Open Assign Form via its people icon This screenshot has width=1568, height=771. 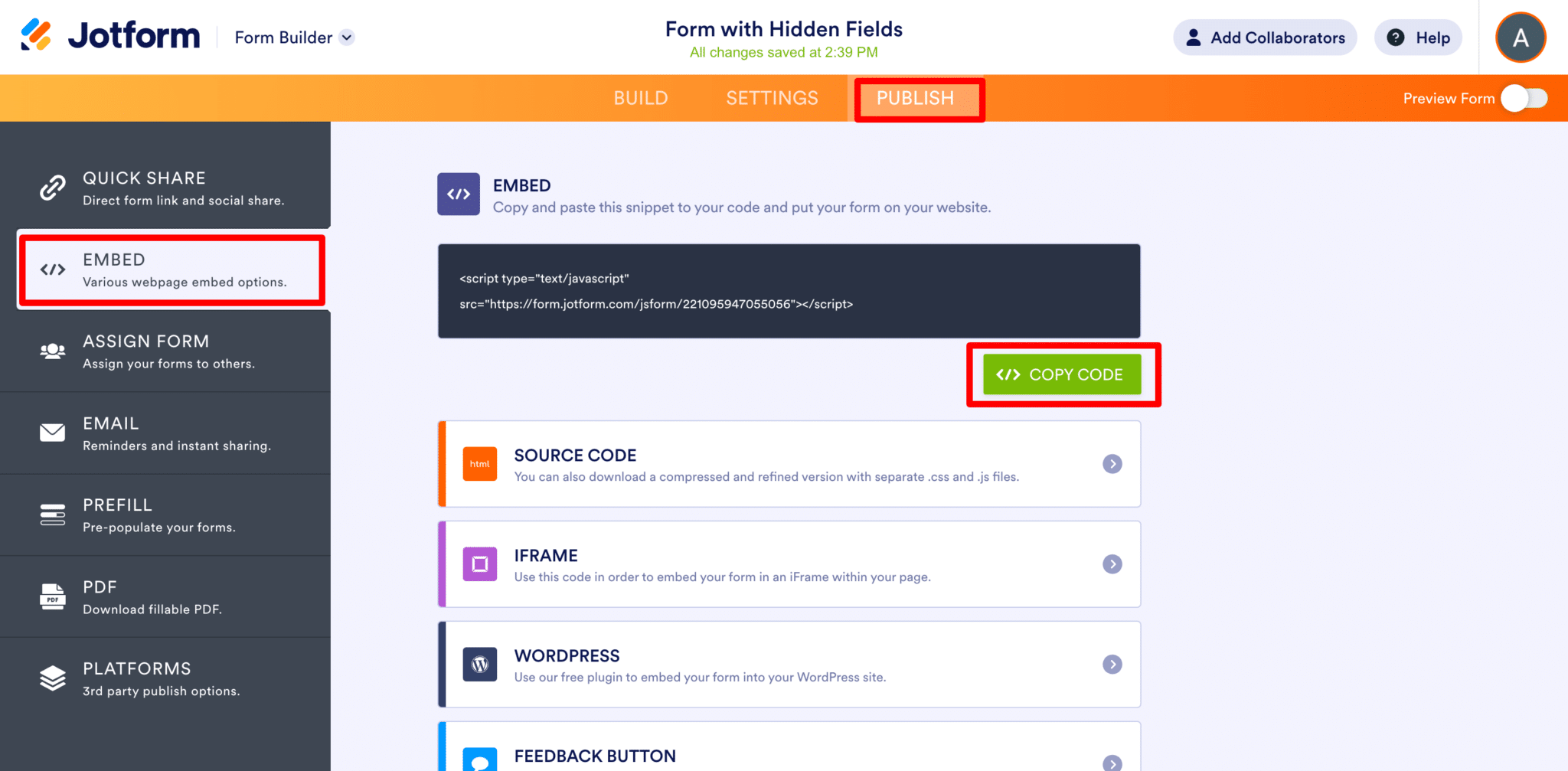coord(52,351)
